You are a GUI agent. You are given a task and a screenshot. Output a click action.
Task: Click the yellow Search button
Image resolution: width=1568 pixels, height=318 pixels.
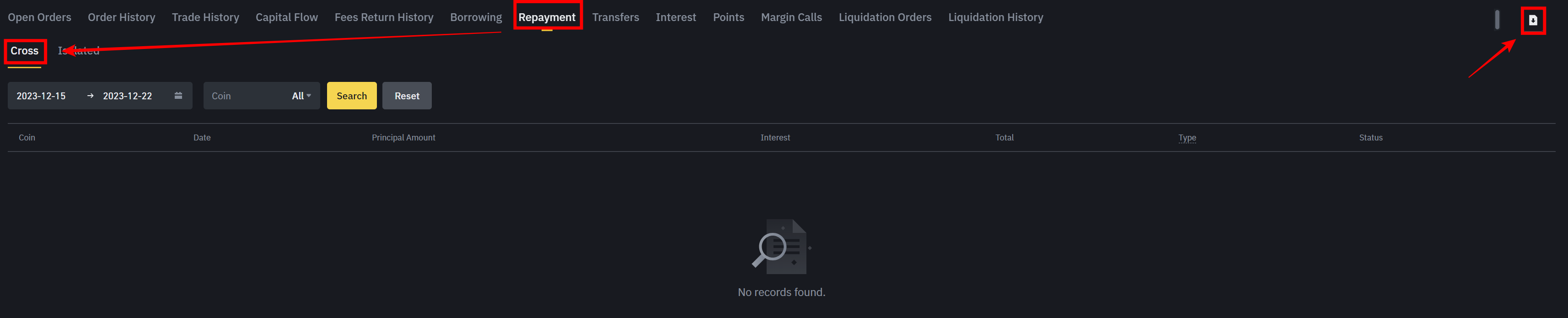[x=352, y=96]
